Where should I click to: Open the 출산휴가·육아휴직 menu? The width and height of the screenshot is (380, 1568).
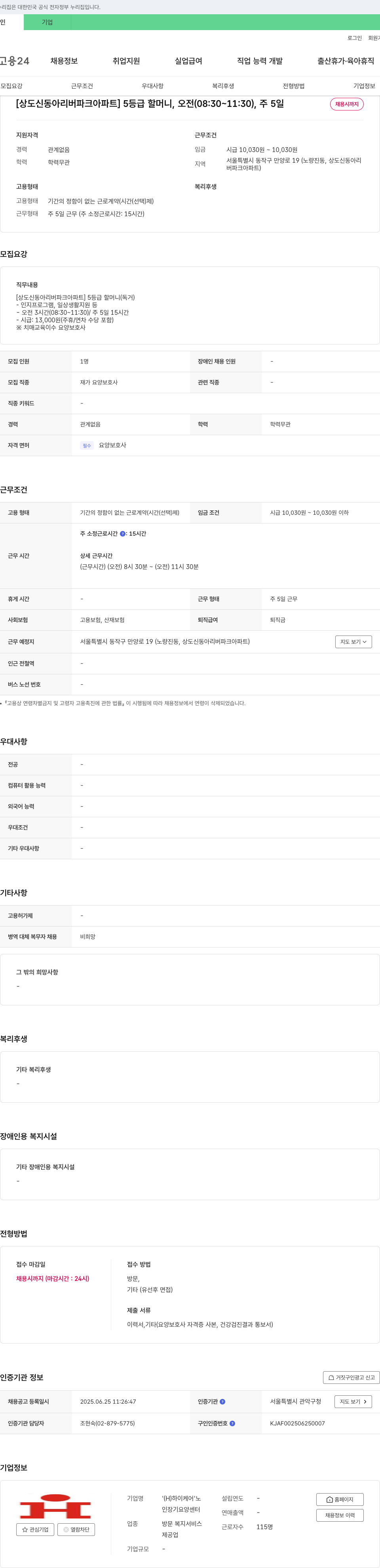345,61
